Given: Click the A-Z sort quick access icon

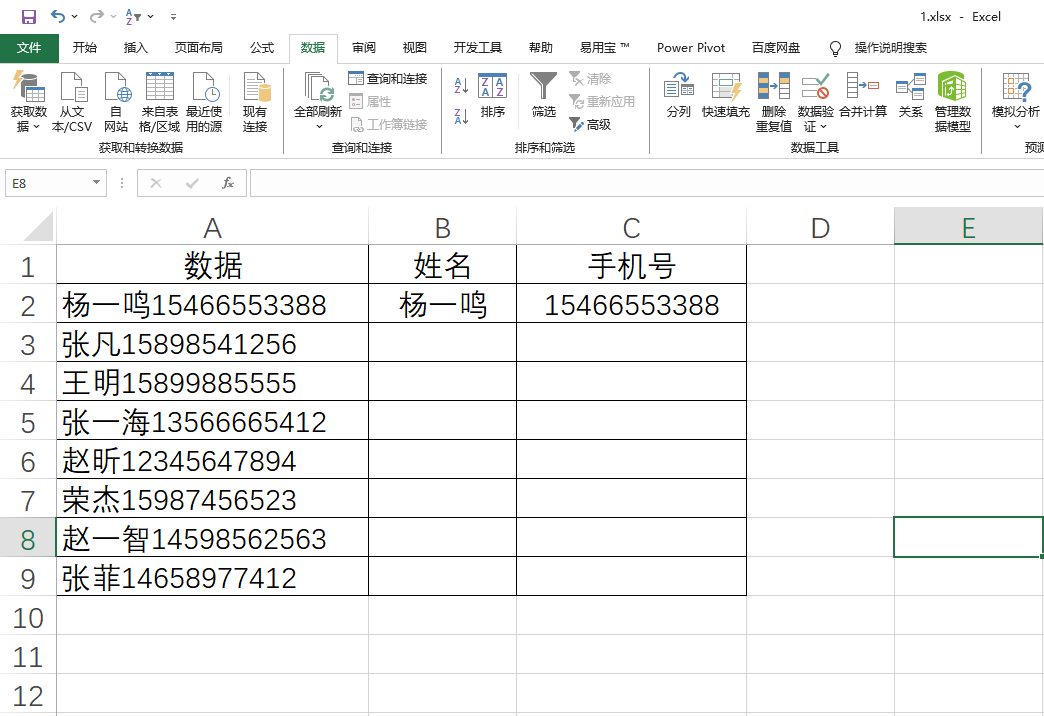Looking at the screenshot, I should click(133, 17).
